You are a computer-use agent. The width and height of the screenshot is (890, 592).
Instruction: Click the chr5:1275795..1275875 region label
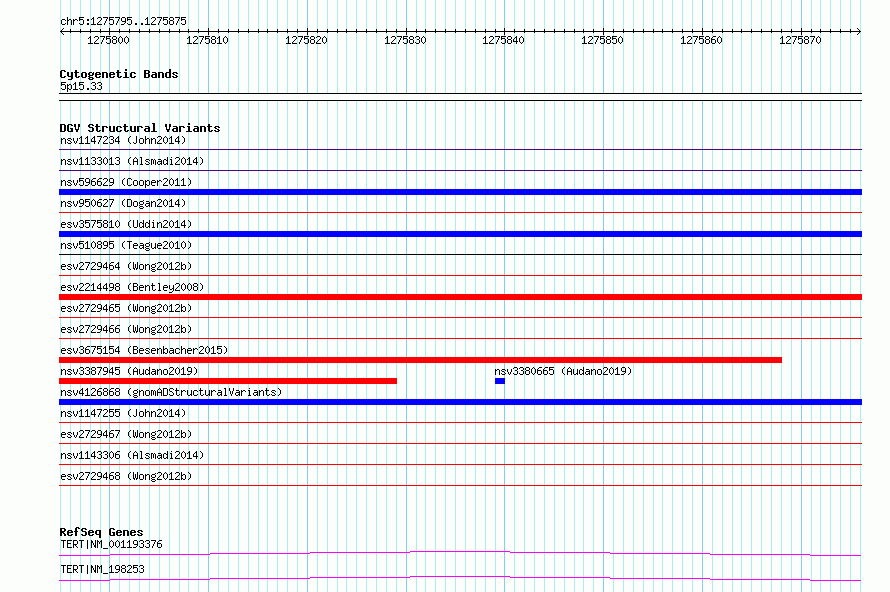(123, 22)
